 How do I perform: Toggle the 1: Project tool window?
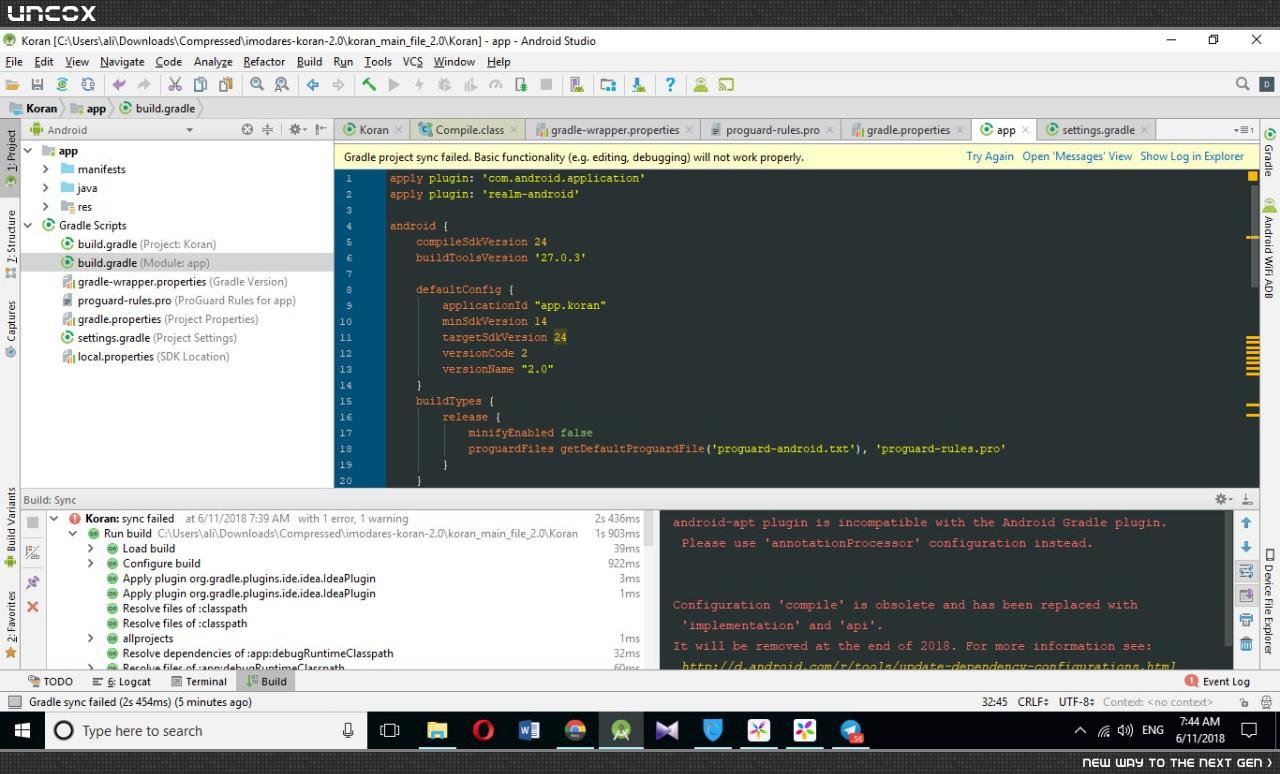tap(11, 158)
